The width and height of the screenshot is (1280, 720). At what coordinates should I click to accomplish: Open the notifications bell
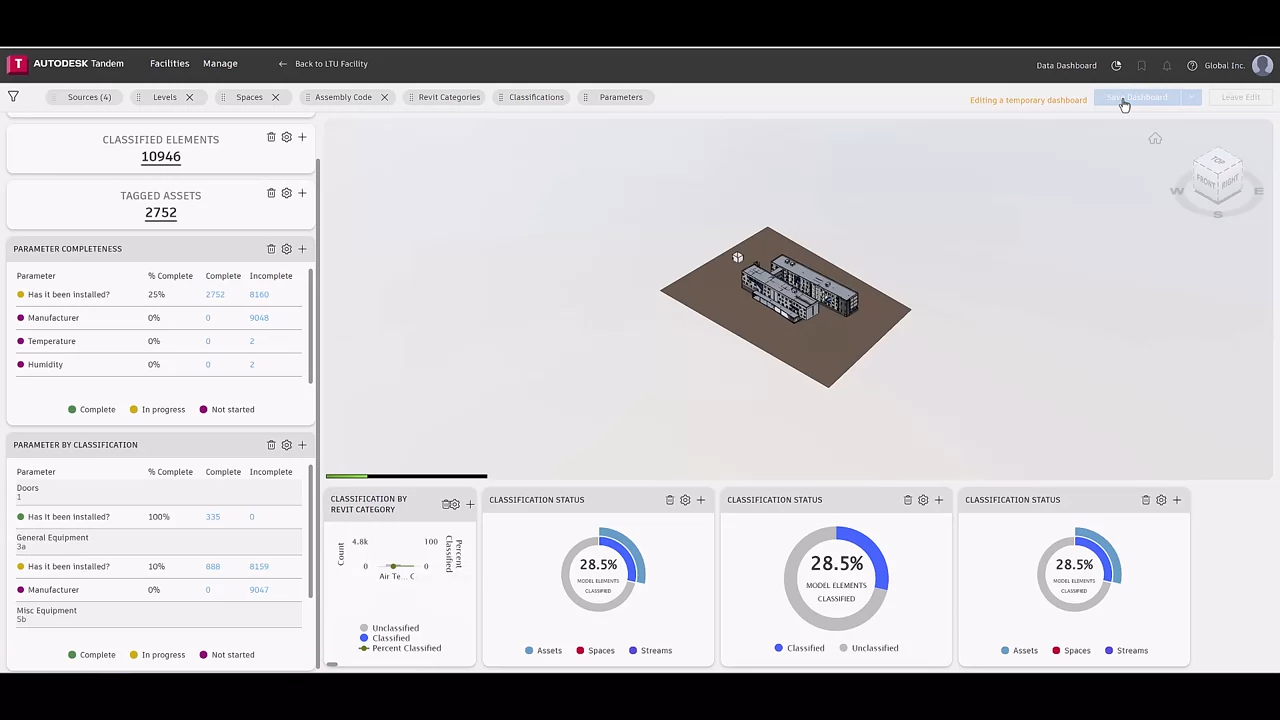(1166, 66)
